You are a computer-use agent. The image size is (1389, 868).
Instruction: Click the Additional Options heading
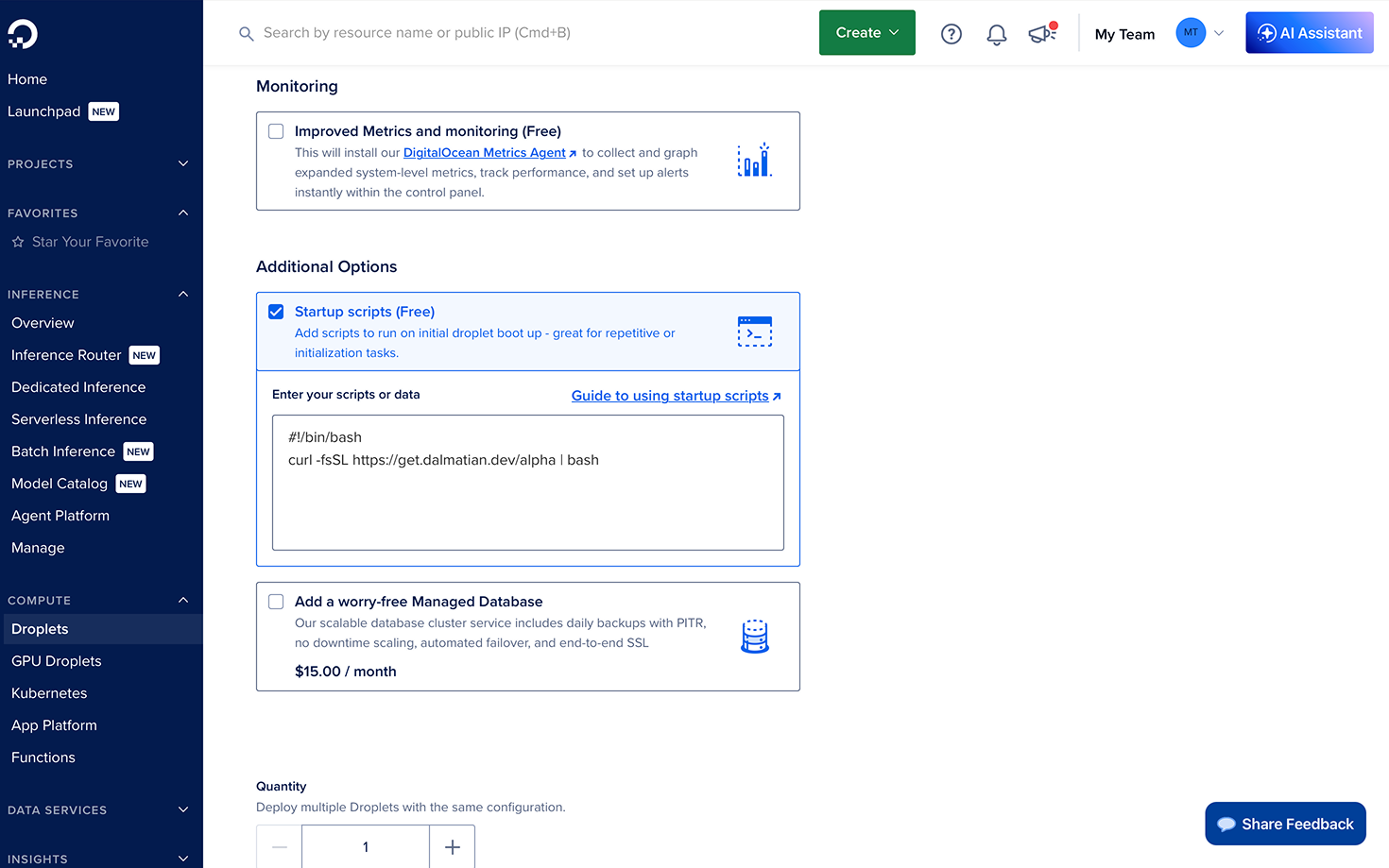(x=327, y=266)
